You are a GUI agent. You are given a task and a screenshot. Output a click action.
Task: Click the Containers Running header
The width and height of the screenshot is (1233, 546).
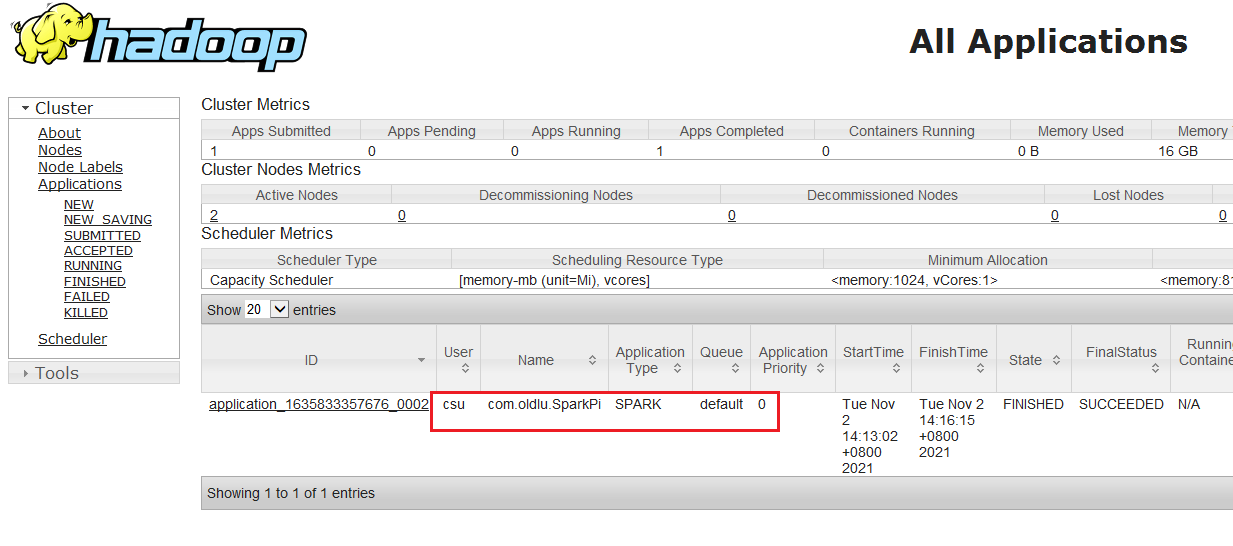pyautogui.click(x=912, y=131)
